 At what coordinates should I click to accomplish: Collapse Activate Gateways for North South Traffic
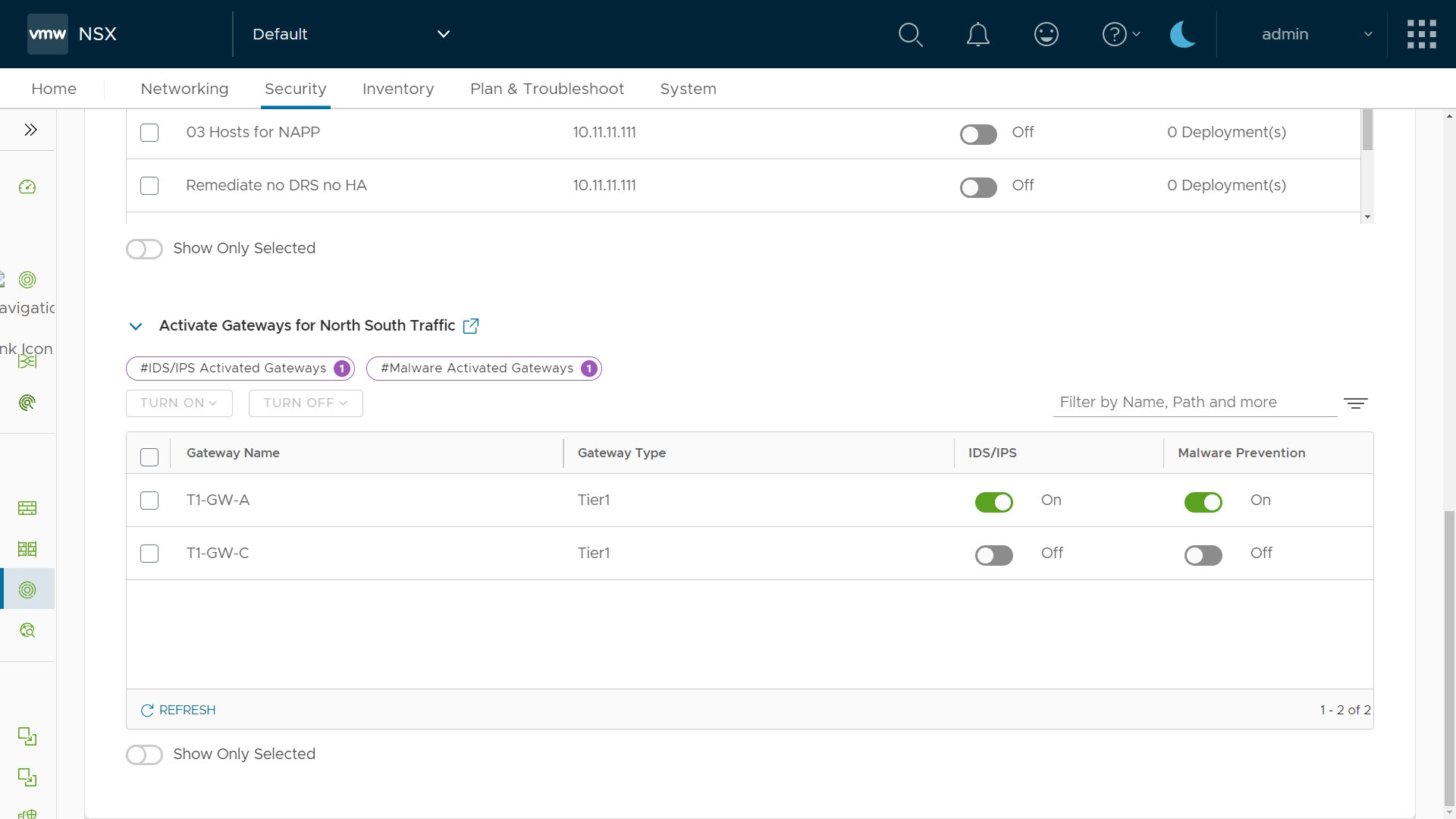[x=136, y=327]
